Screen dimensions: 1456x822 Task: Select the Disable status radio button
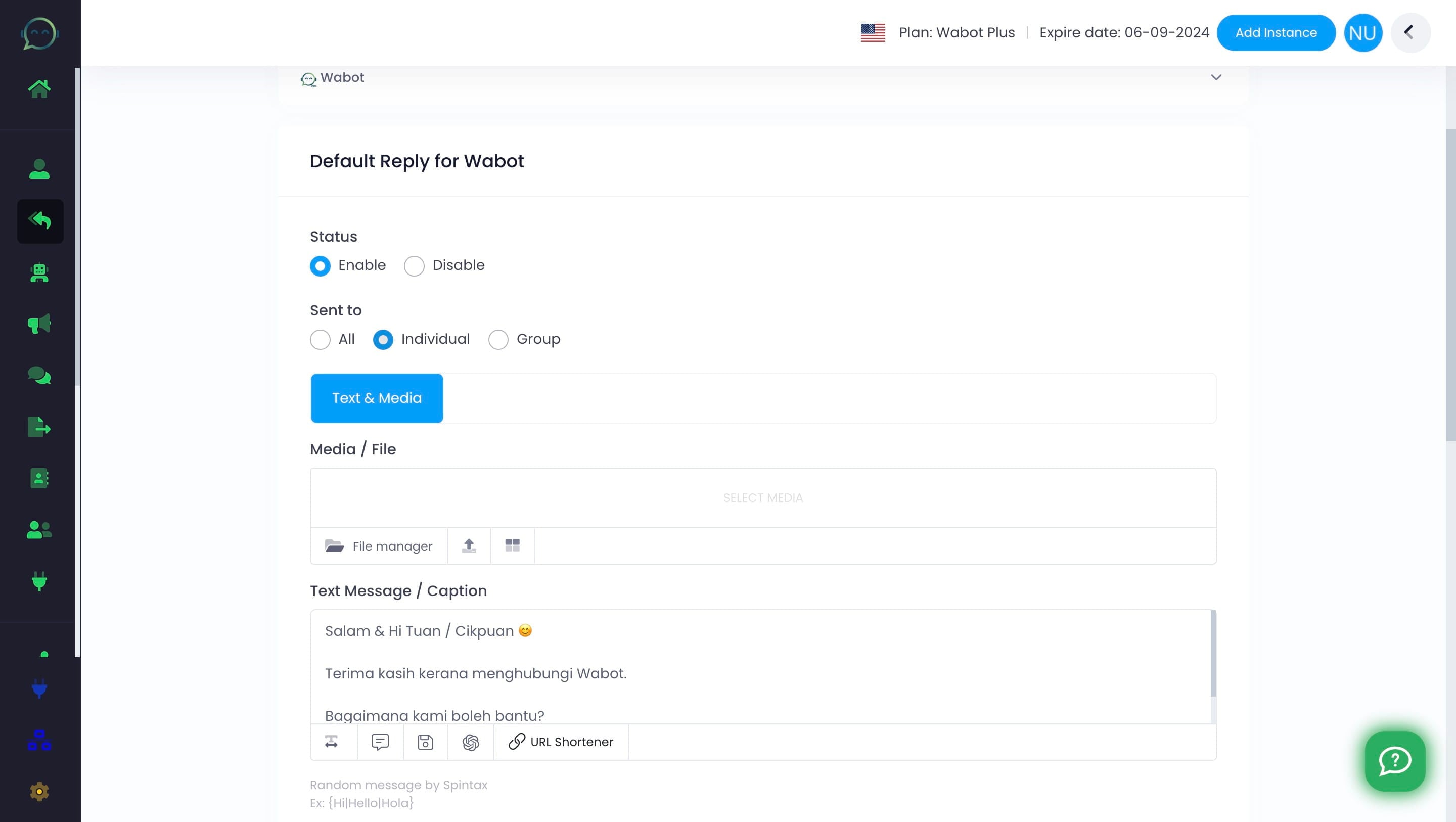point(414,266)
